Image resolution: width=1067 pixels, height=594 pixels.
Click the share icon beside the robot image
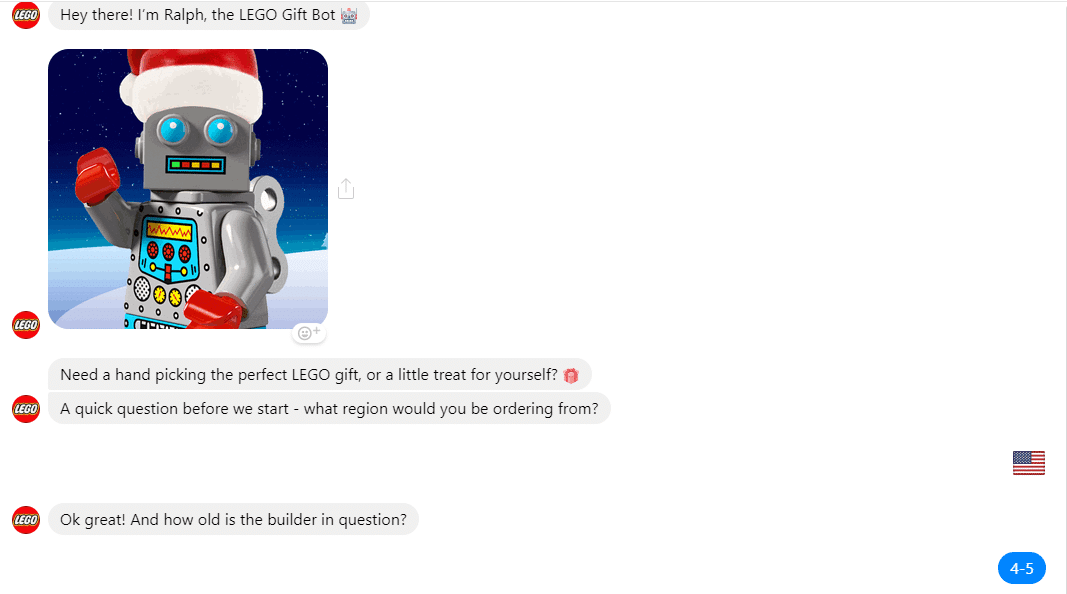click(x=346, y=188)
